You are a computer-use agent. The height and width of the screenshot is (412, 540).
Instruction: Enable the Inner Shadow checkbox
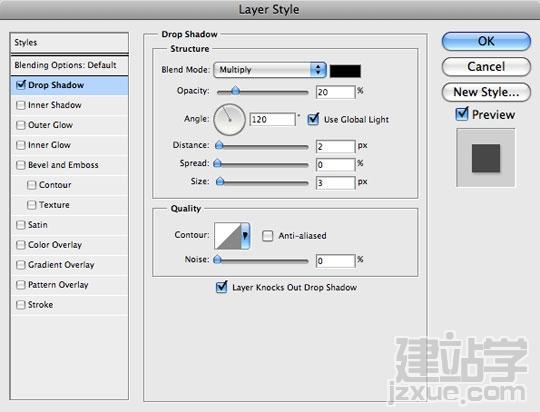21,105
